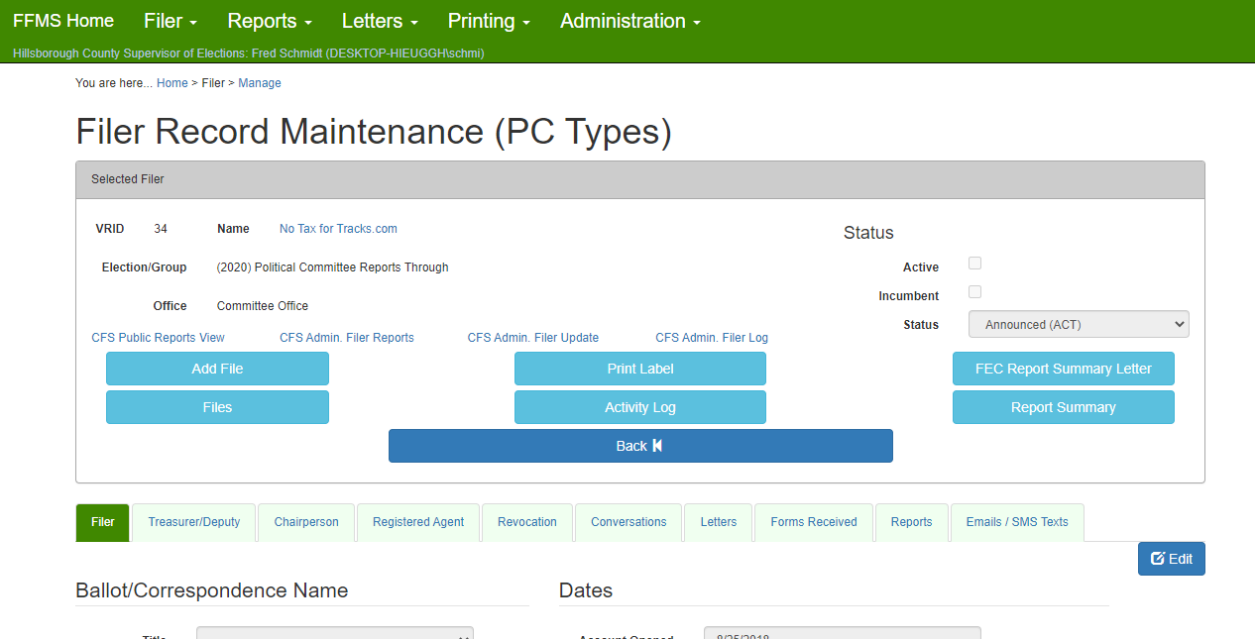Open FFMS Home page
Viewport: 1255px width, 639px height.
point(63,21)
